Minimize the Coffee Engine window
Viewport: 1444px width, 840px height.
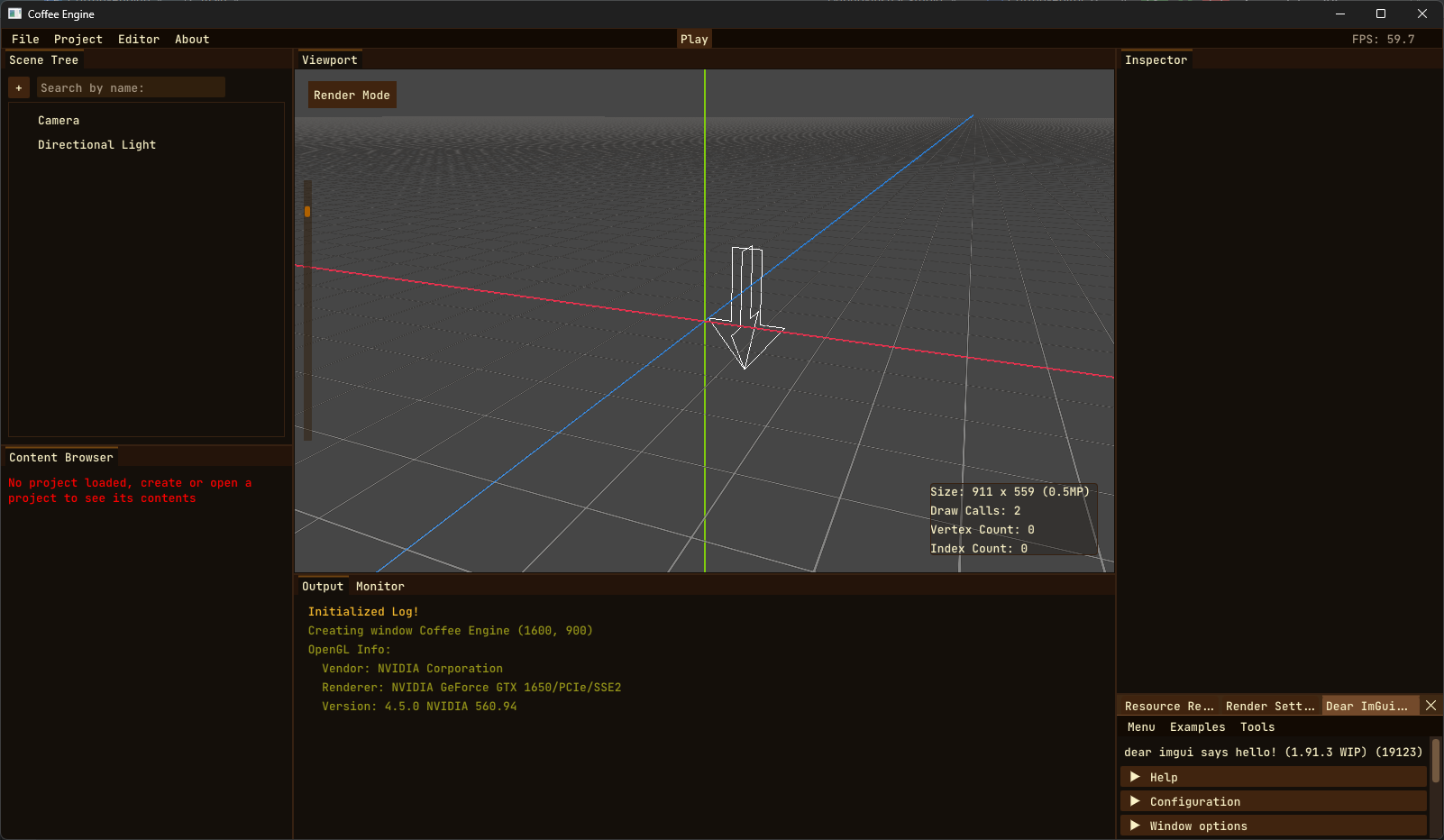(x=1340, y=14)
